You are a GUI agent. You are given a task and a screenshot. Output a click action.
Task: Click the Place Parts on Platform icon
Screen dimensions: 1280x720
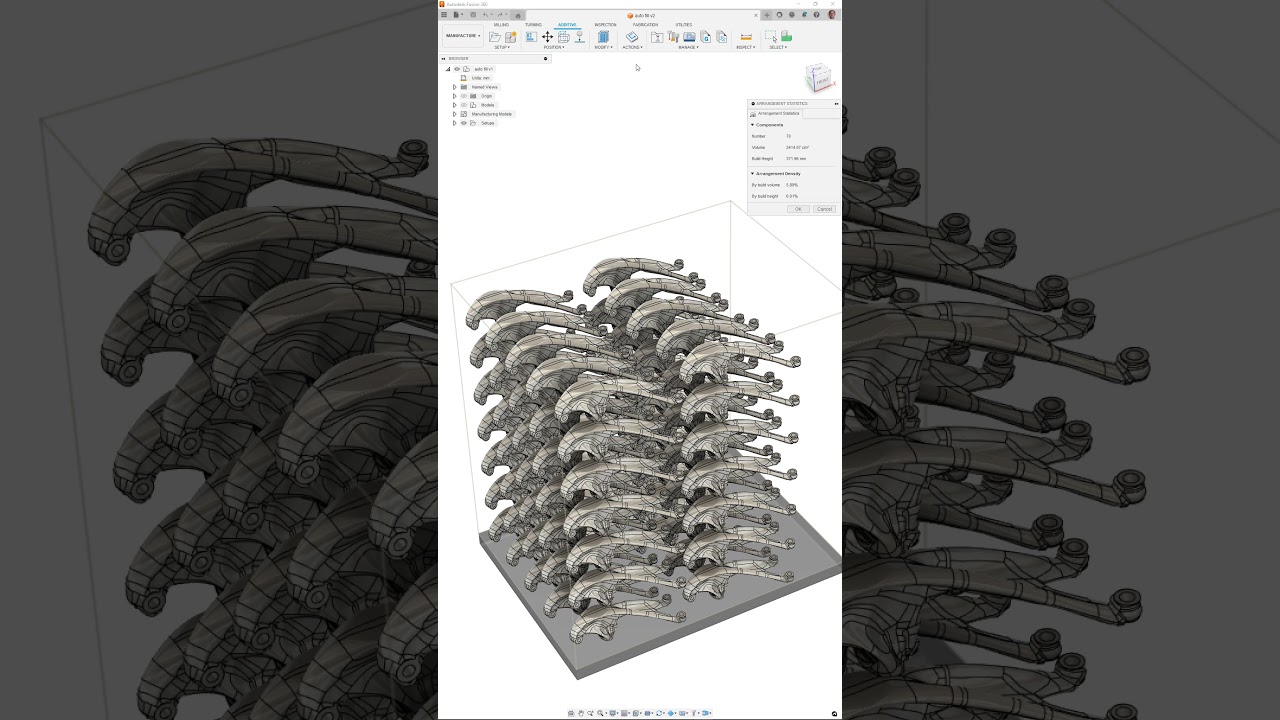579,37
